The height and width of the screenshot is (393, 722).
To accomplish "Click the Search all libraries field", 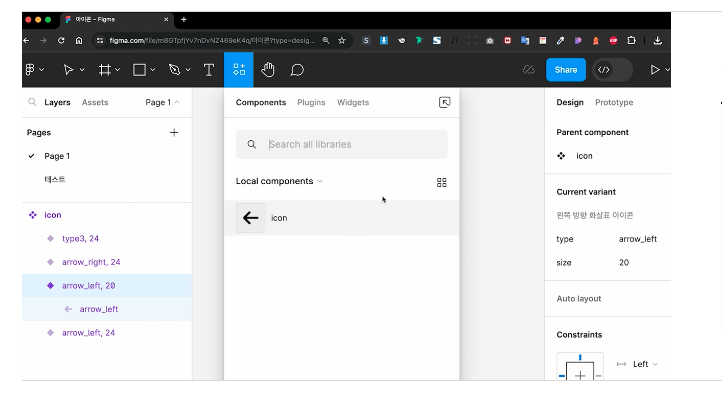I will click(342, 144).
